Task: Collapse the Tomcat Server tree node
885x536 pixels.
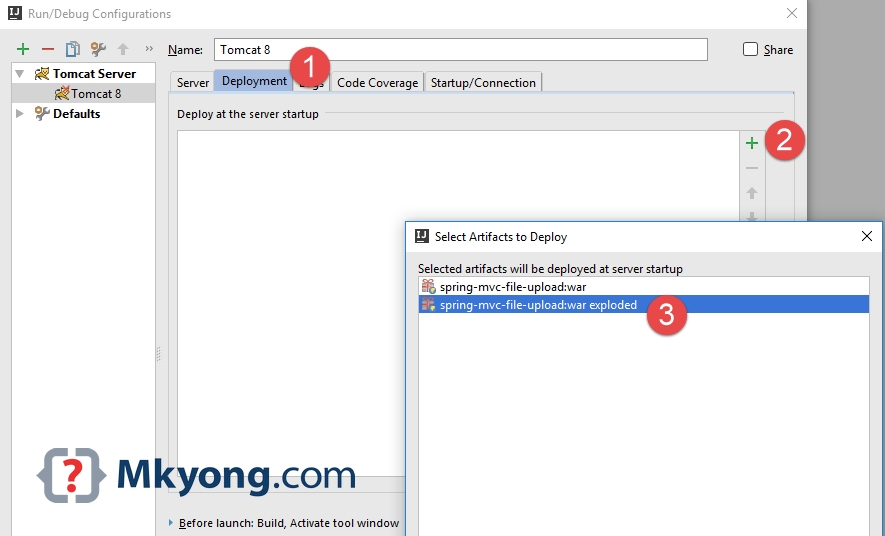Action: coord(20,74)
